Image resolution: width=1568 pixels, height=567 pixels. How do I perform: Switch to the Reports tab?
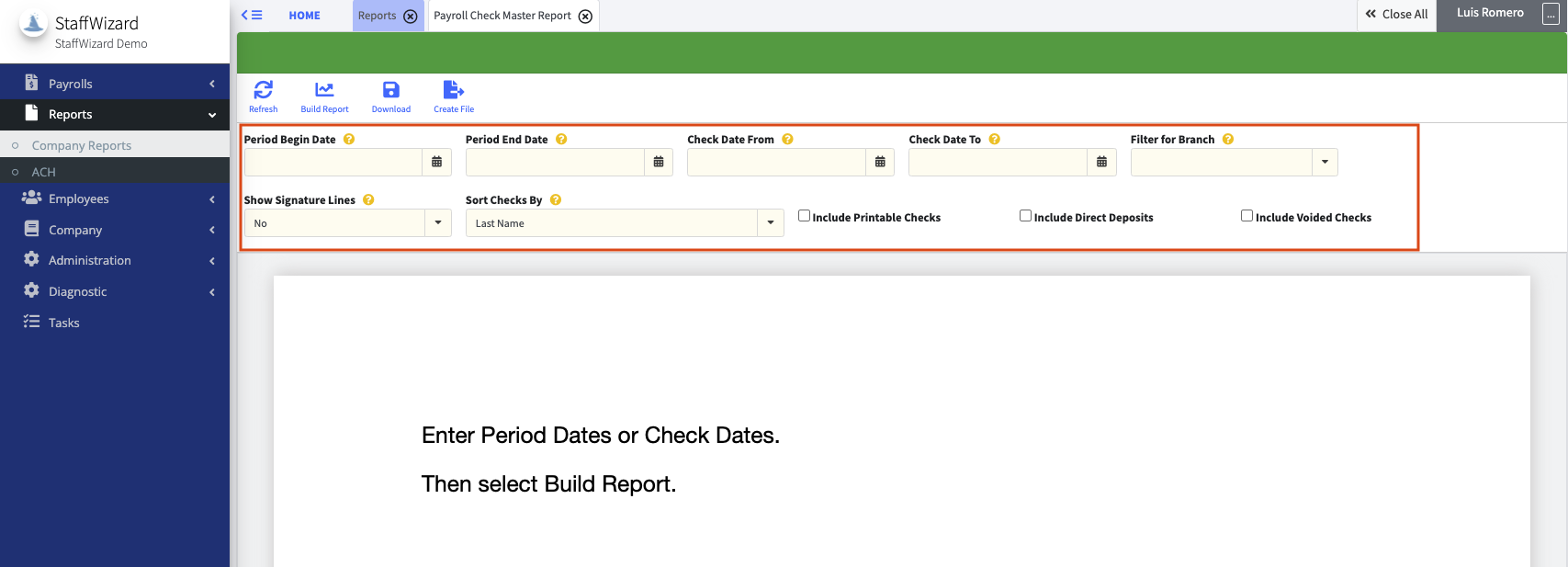(x=378, y=17)
